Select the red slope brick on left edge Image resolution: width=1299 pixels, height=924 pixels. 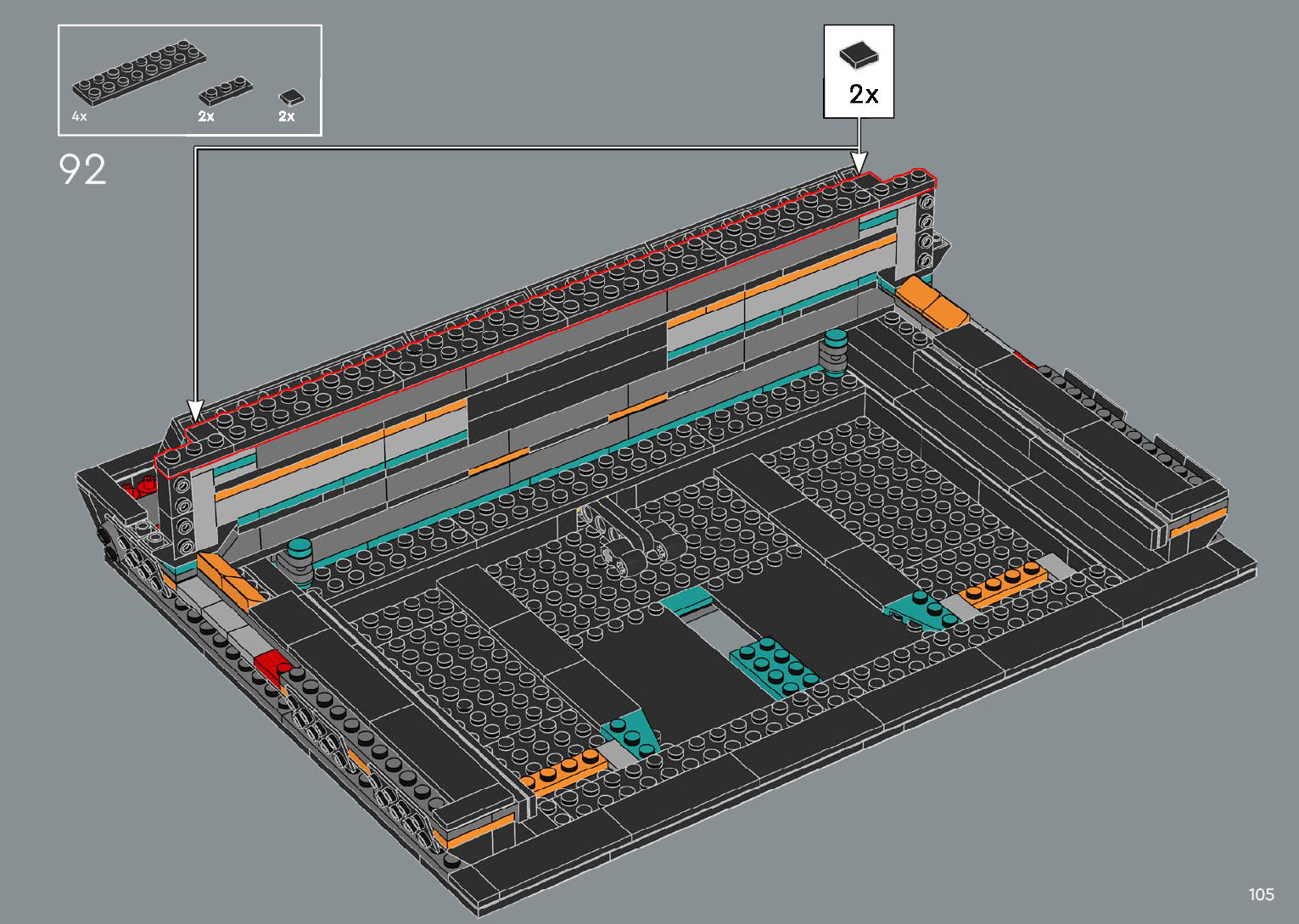(x=273, y=665)
